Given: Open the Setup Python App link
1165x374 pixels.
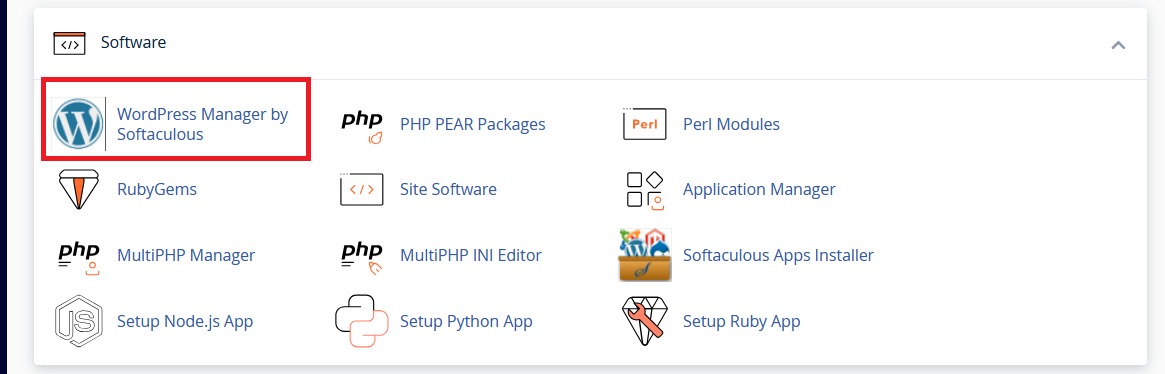Looking at the screenshot, I should [466, 321].
